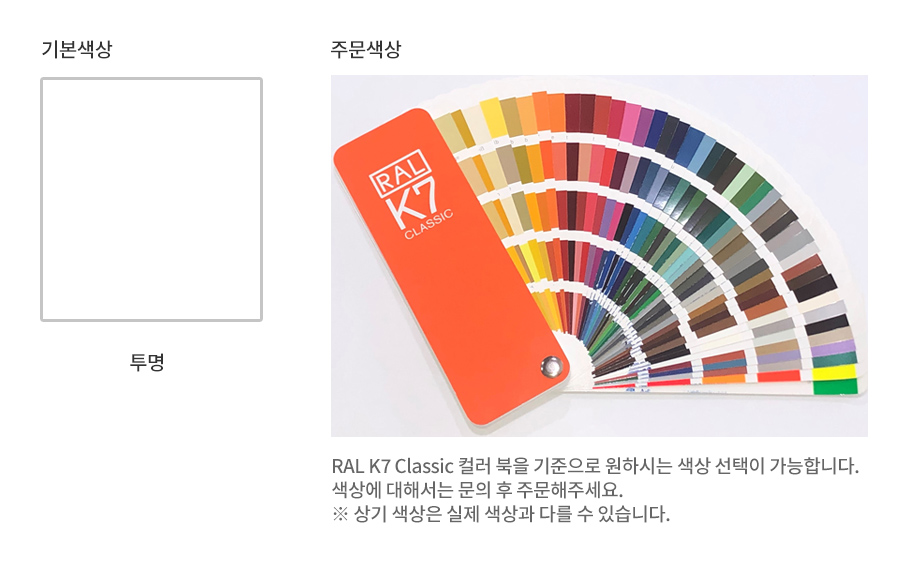Click the RAL K7 Classic description sentence
900x586 pixels.
click(x=595, y=465)
